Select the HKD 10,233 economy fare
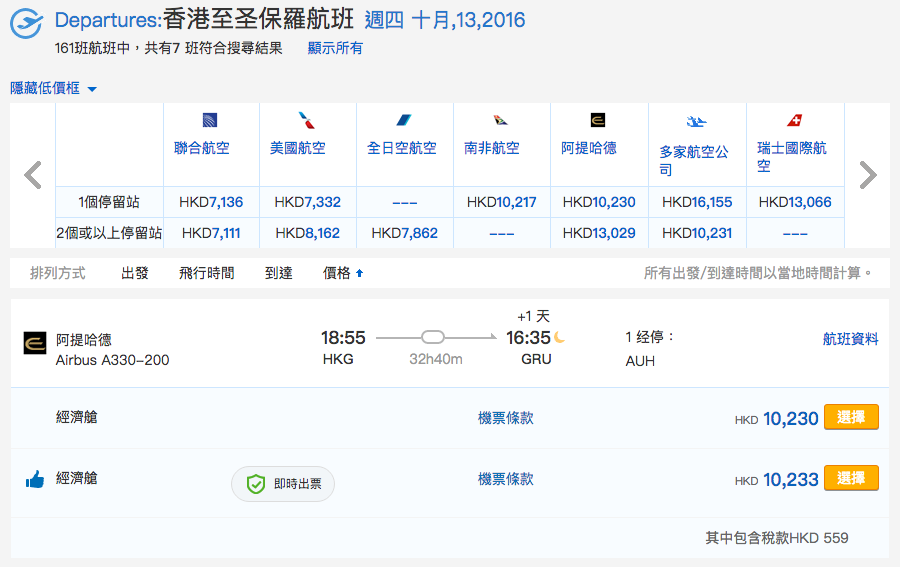Image resolution: width=900 pixels, height=567 pixels. point(851,478)
